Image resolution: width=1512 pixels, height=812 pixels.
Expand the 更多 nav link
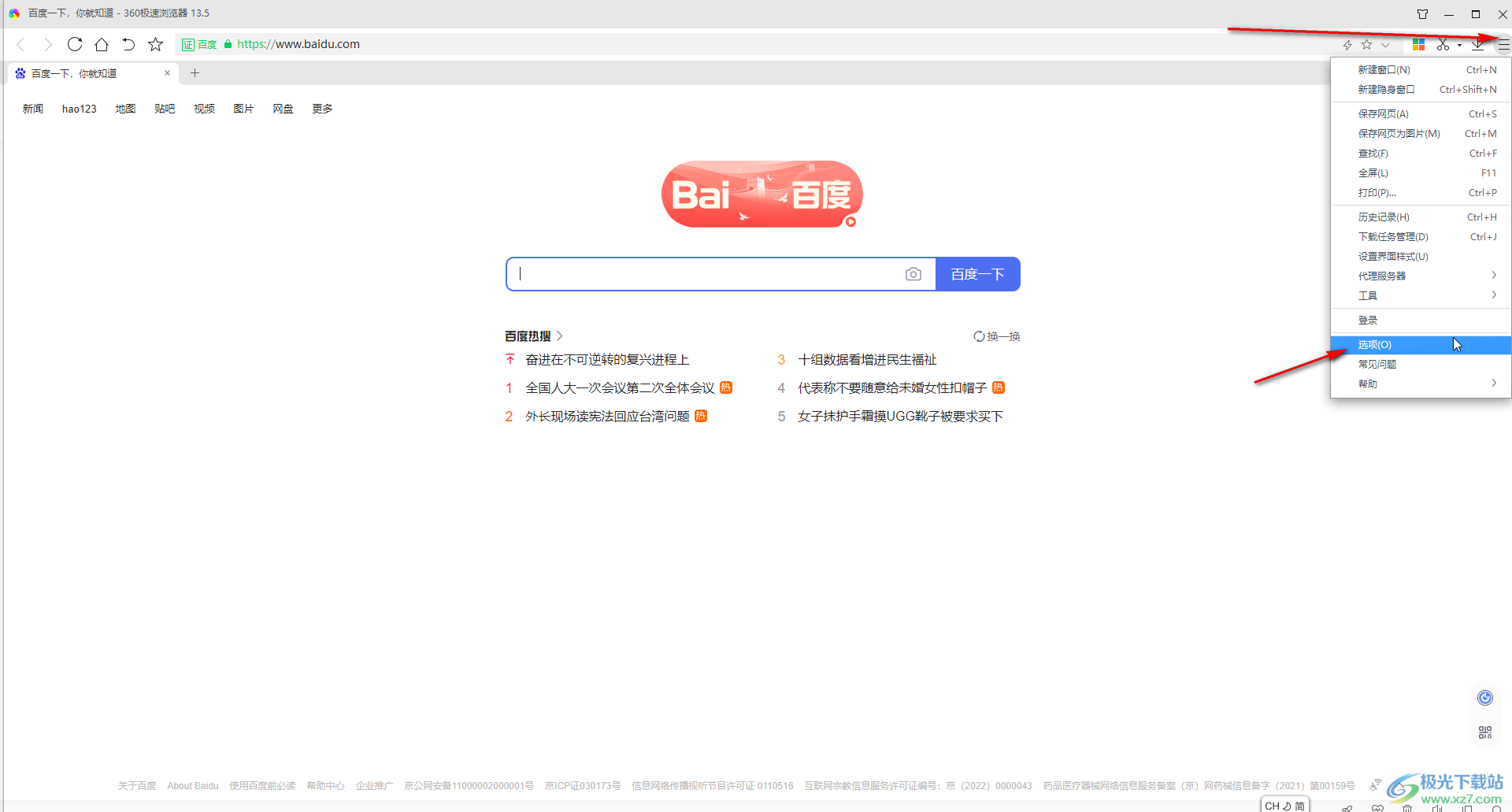tap(322, 109)
